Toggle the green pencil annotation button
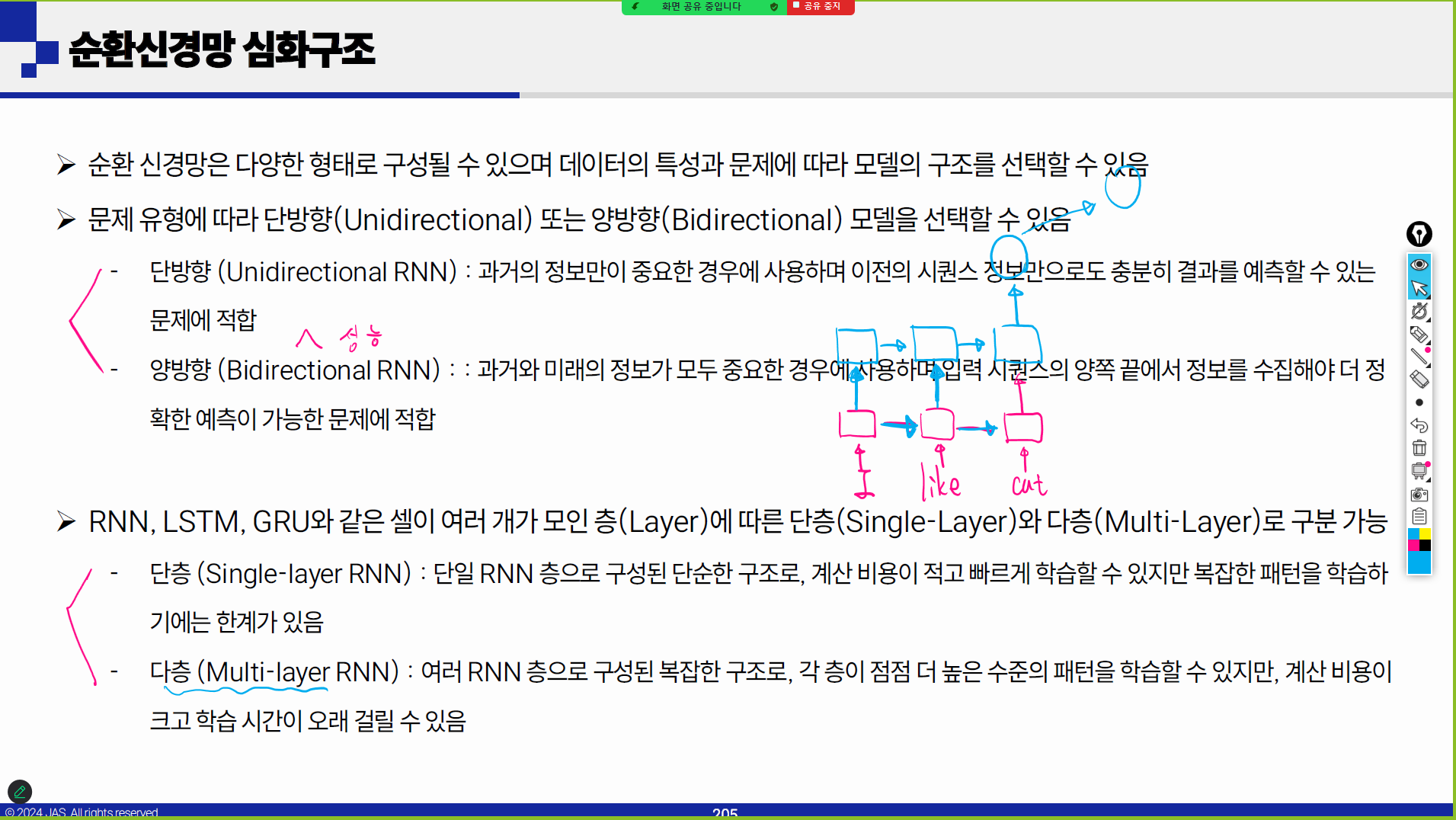This screenshot has width=1456, height=820. tap(20, 792)
